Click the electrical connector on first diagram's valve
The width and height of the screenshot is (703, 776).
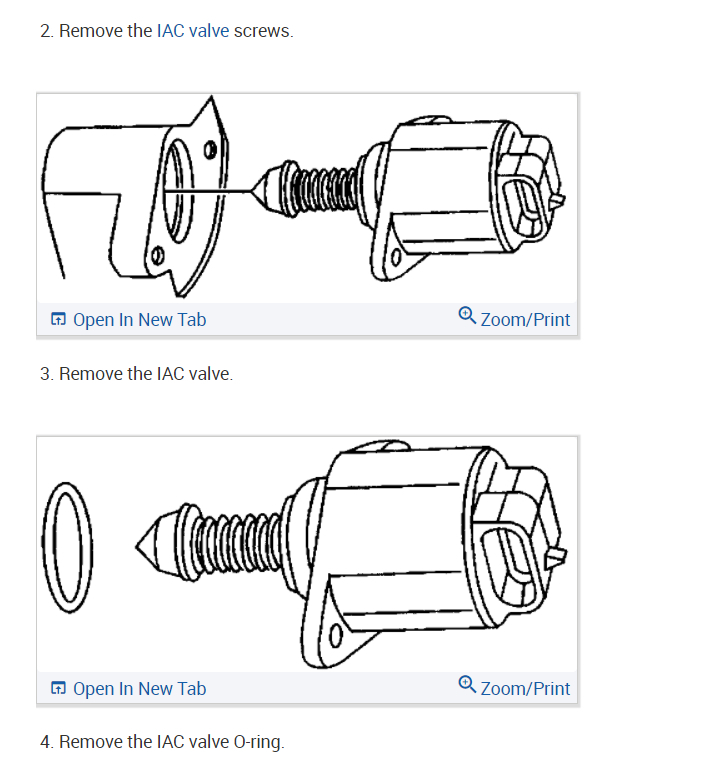click(530, 191)
